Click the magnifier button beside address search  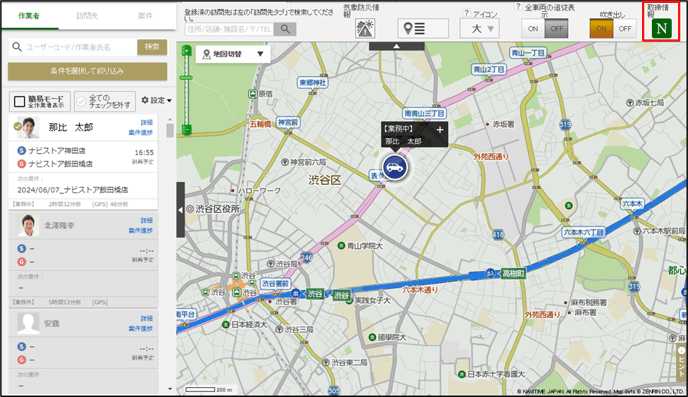point(285,29)
